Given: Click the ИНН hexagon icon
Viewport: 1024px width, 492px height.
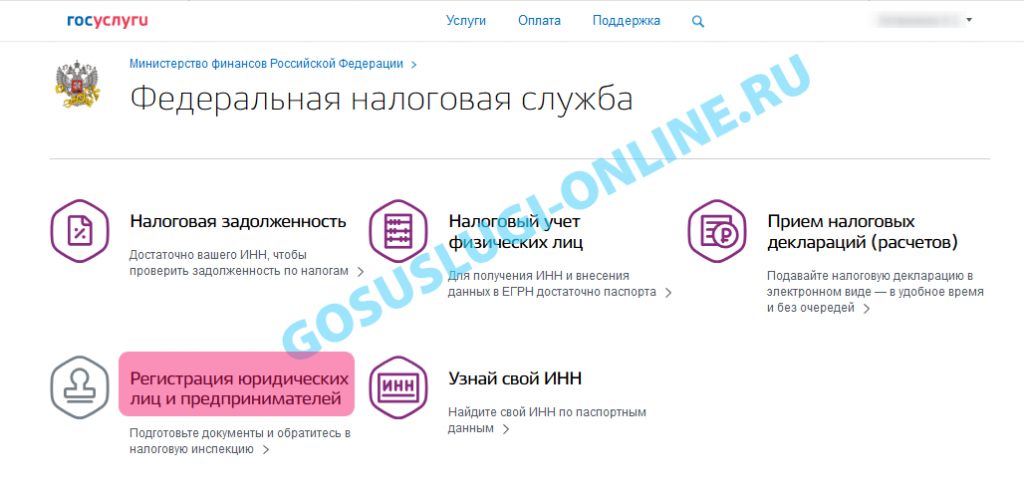Looking at the screenshot, I should 398,387.
